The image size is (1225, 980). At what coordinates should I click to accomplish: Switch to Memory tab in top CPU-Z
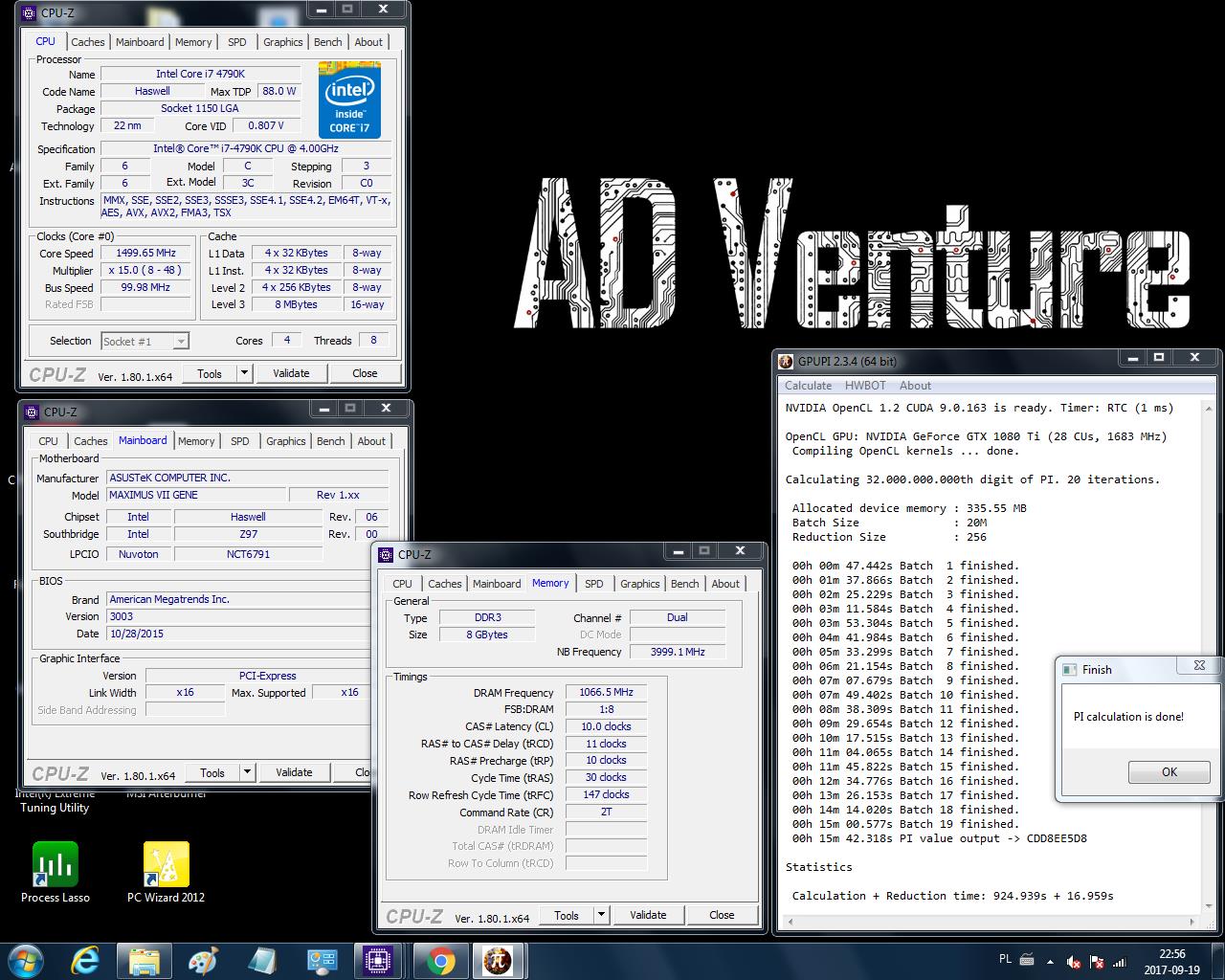193,42
